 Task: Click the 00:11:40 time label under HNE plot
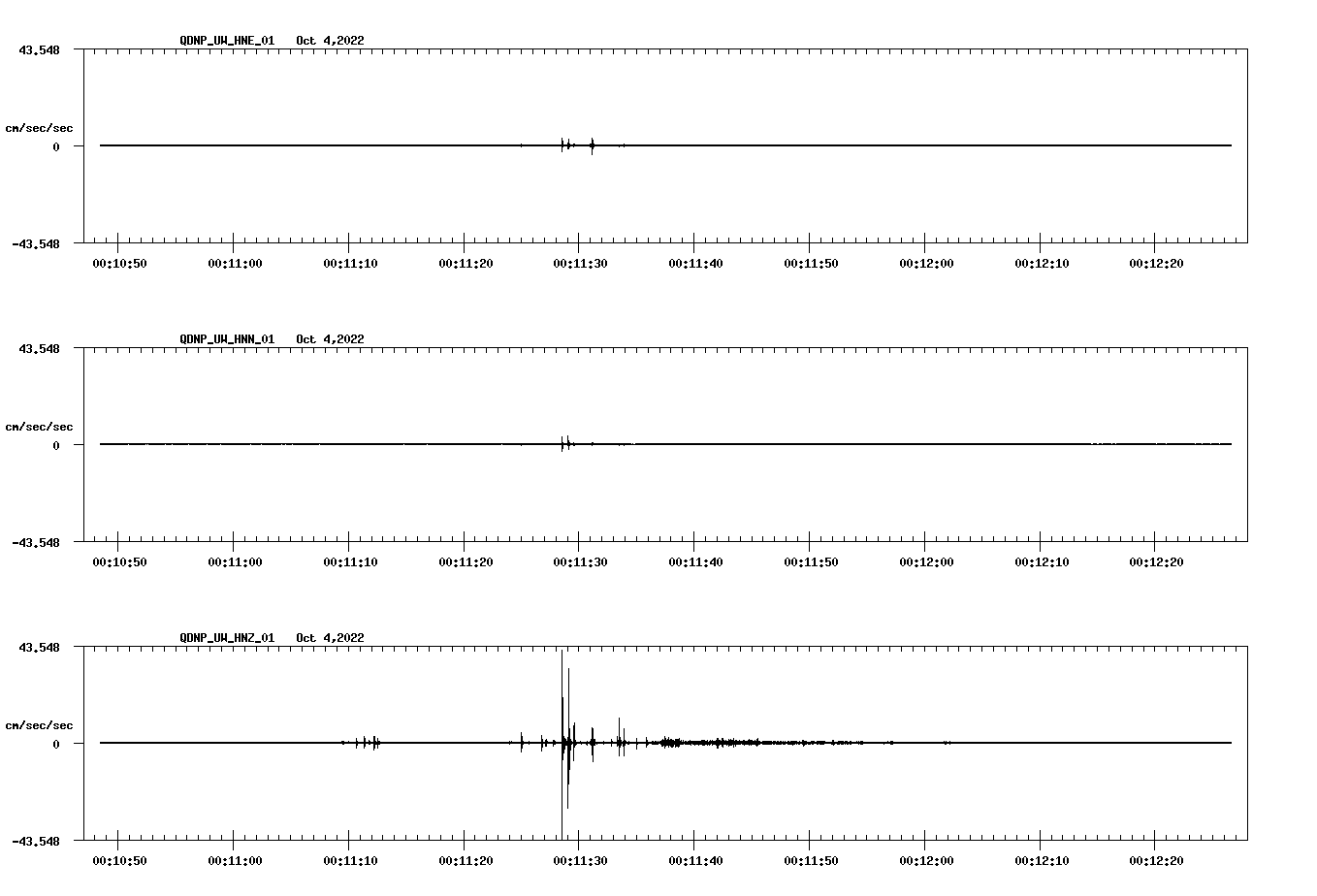click(x=696, y=264)
